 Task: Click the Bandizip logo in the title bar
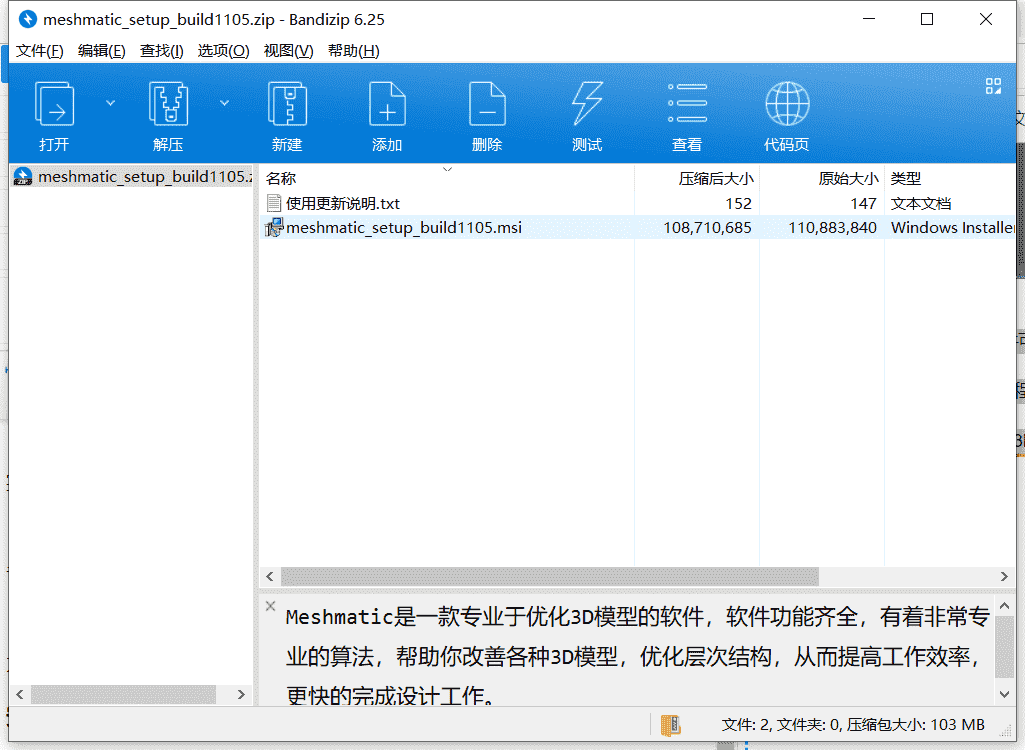(27, 19)
